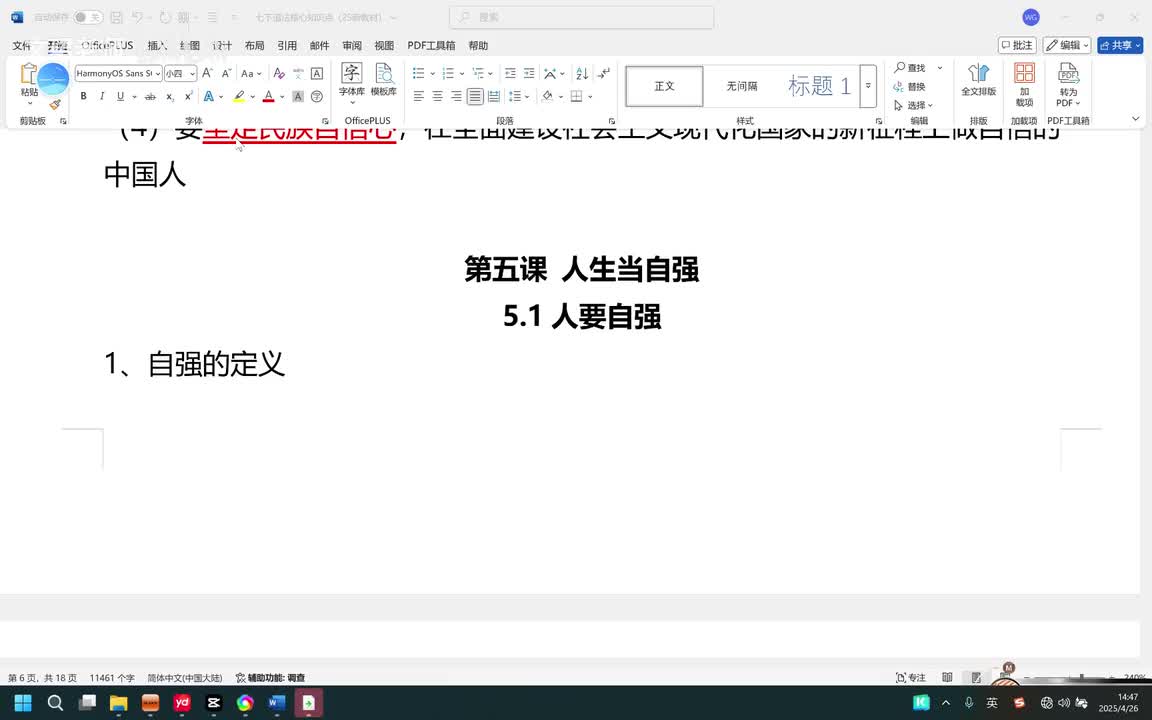Toggle AutoSave switch

pos(87,17)
